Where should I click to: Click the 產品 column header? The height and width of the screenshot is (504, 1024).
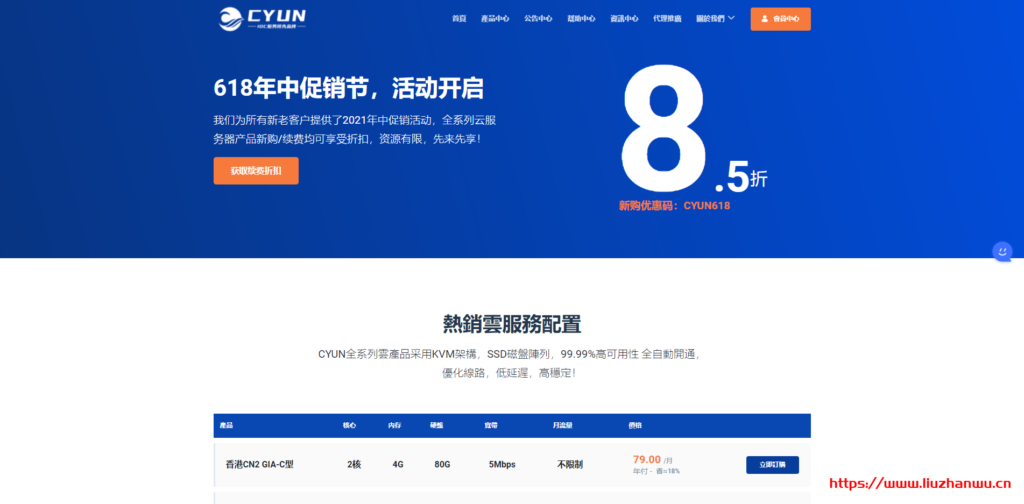click(226, 425)
